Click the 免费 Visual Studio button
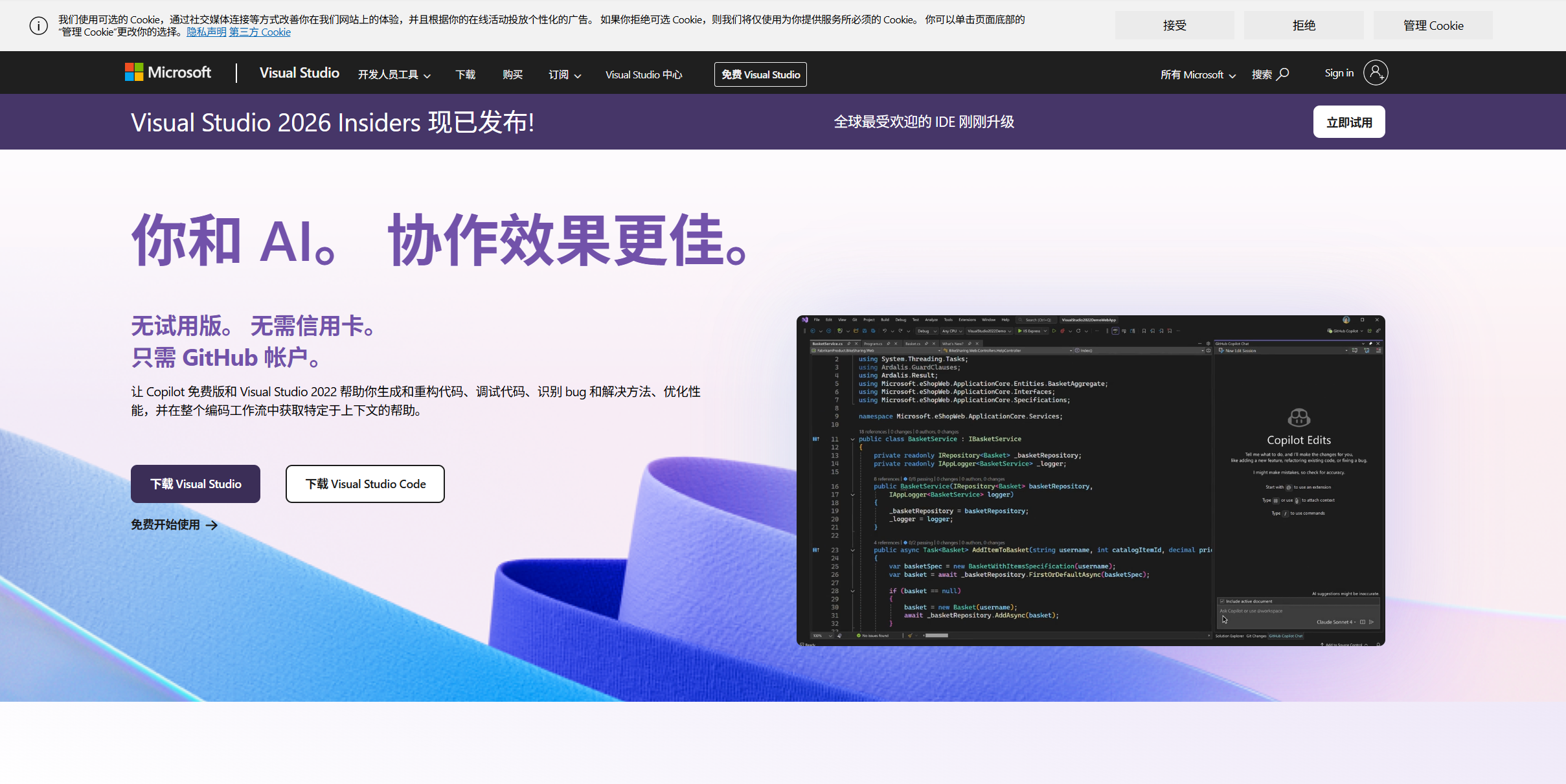 [760, 74]
